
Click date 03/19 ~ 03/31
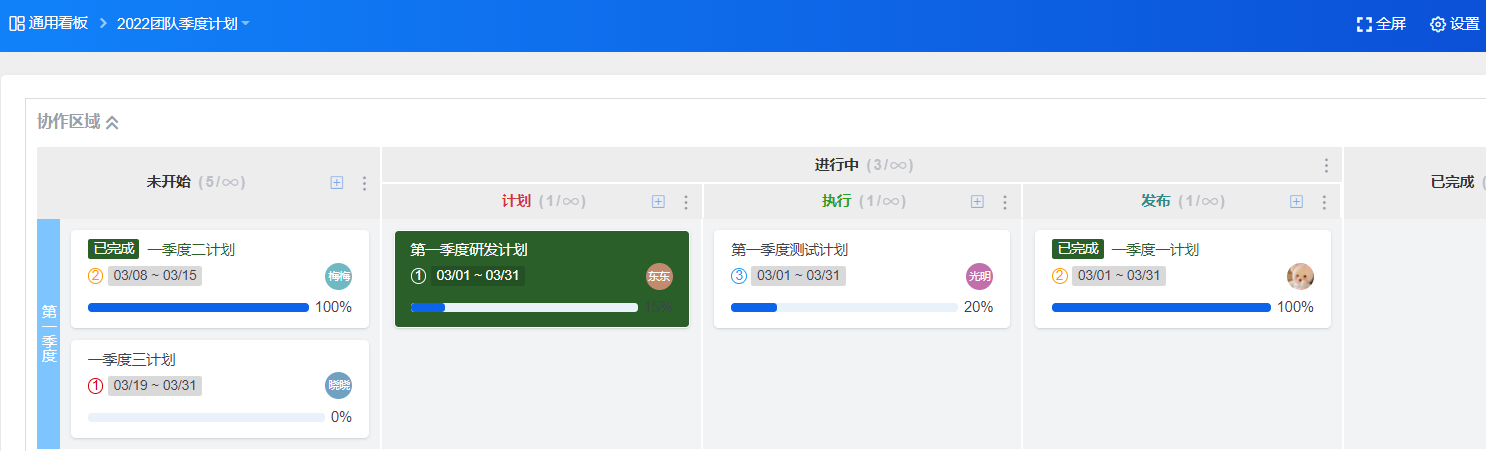click(155, 386)
